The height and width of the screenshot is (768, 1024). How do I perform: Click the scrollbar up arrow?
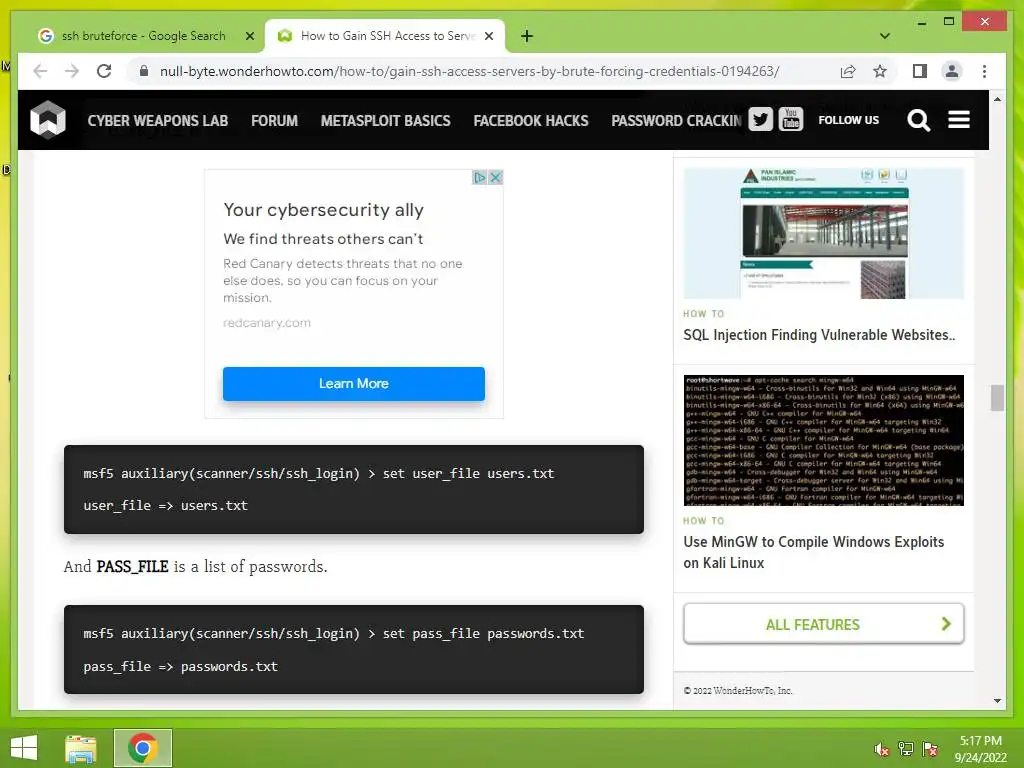point(997,99)
